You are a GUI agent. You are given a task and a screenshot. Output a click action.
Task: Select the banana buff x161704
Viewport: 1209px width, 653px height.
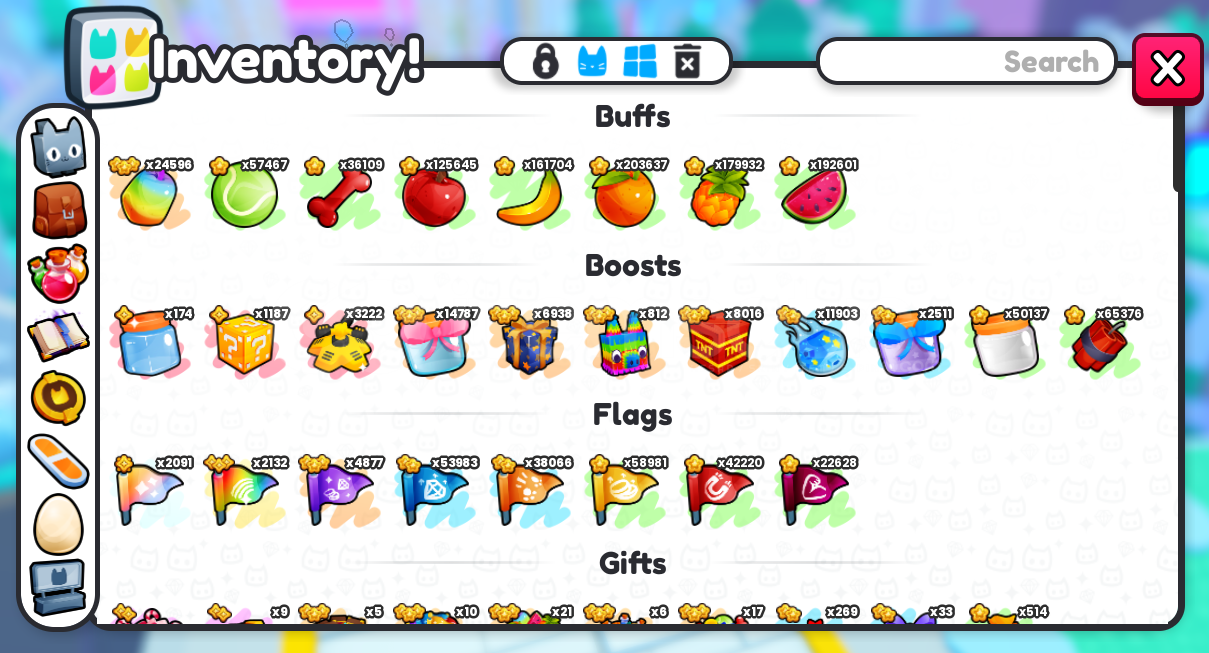pos(530,193)
